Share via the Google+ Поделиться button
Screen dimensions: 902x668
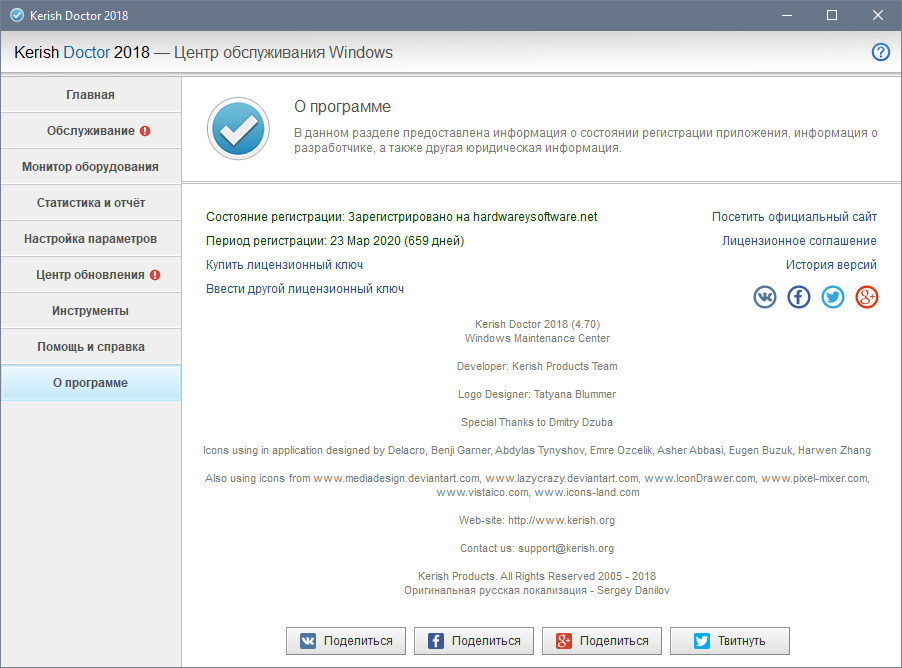[x=602, y=641]
